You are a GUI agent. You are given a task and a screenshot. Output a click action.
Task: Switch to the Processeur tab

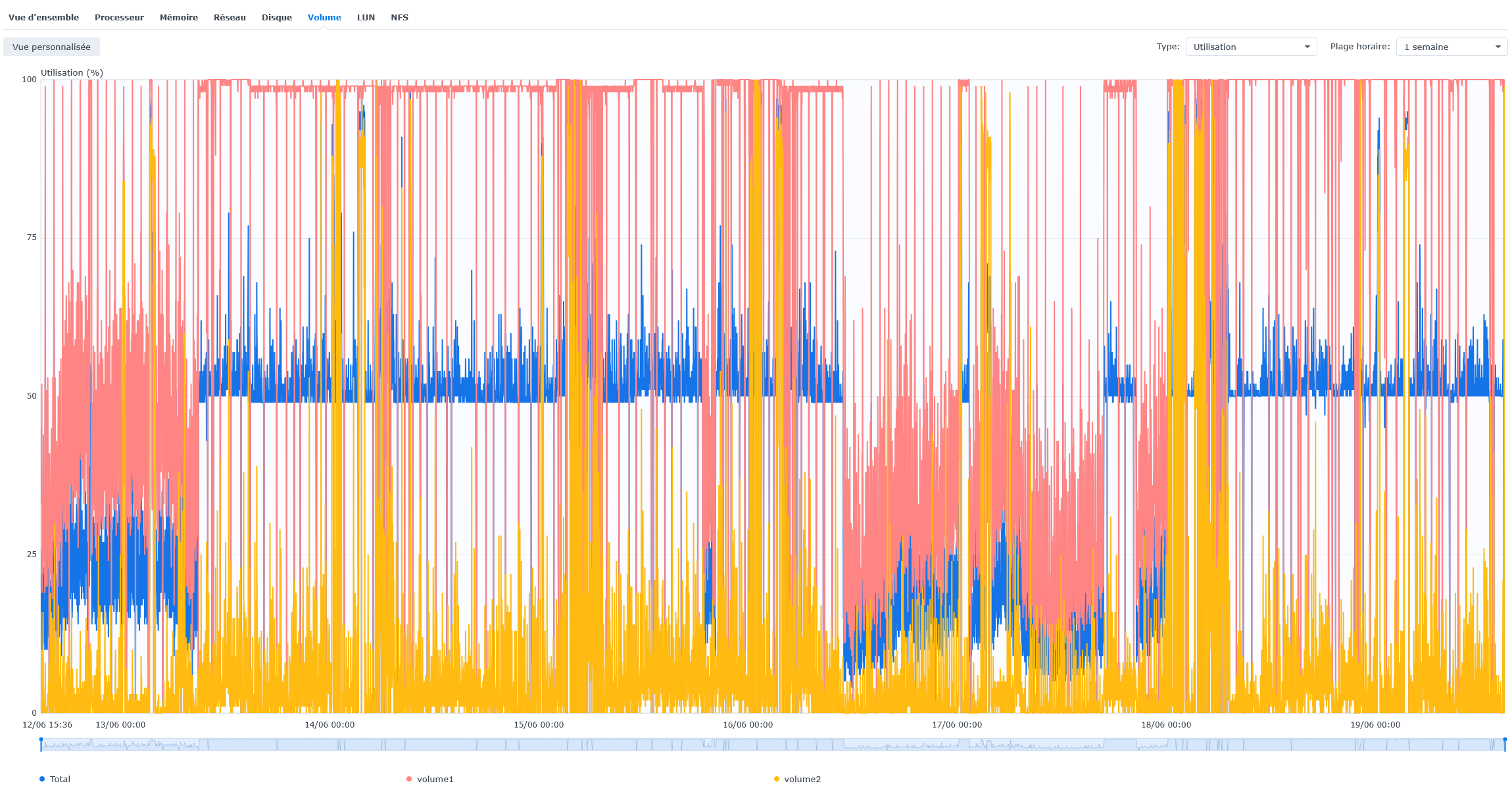(x=119, y=18)
